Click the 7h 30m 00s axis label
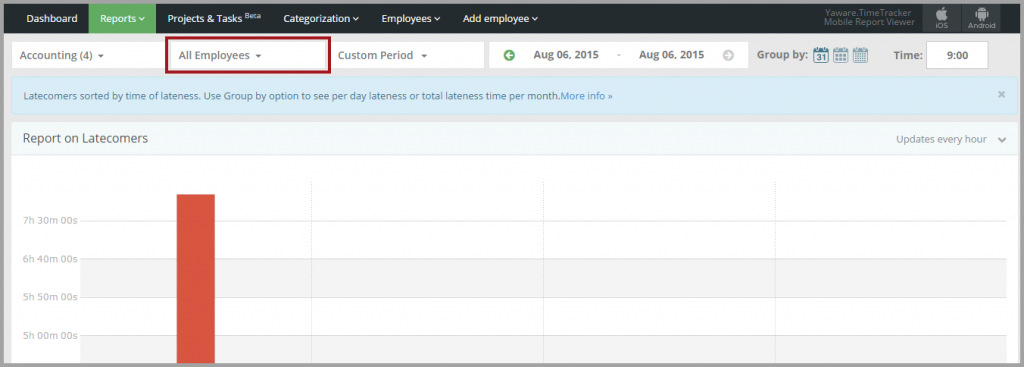 click(x=50, y=221)
